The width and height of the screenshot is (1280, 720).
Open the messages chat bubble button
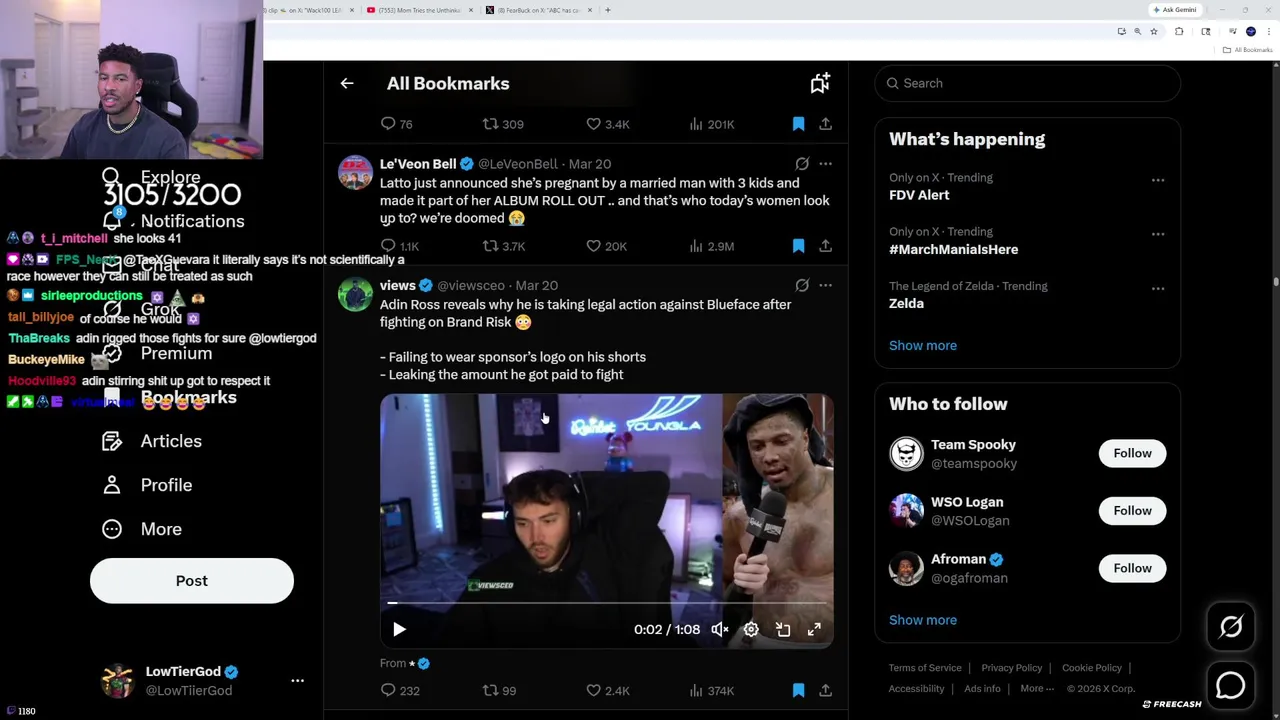[x=1230, y=685]
